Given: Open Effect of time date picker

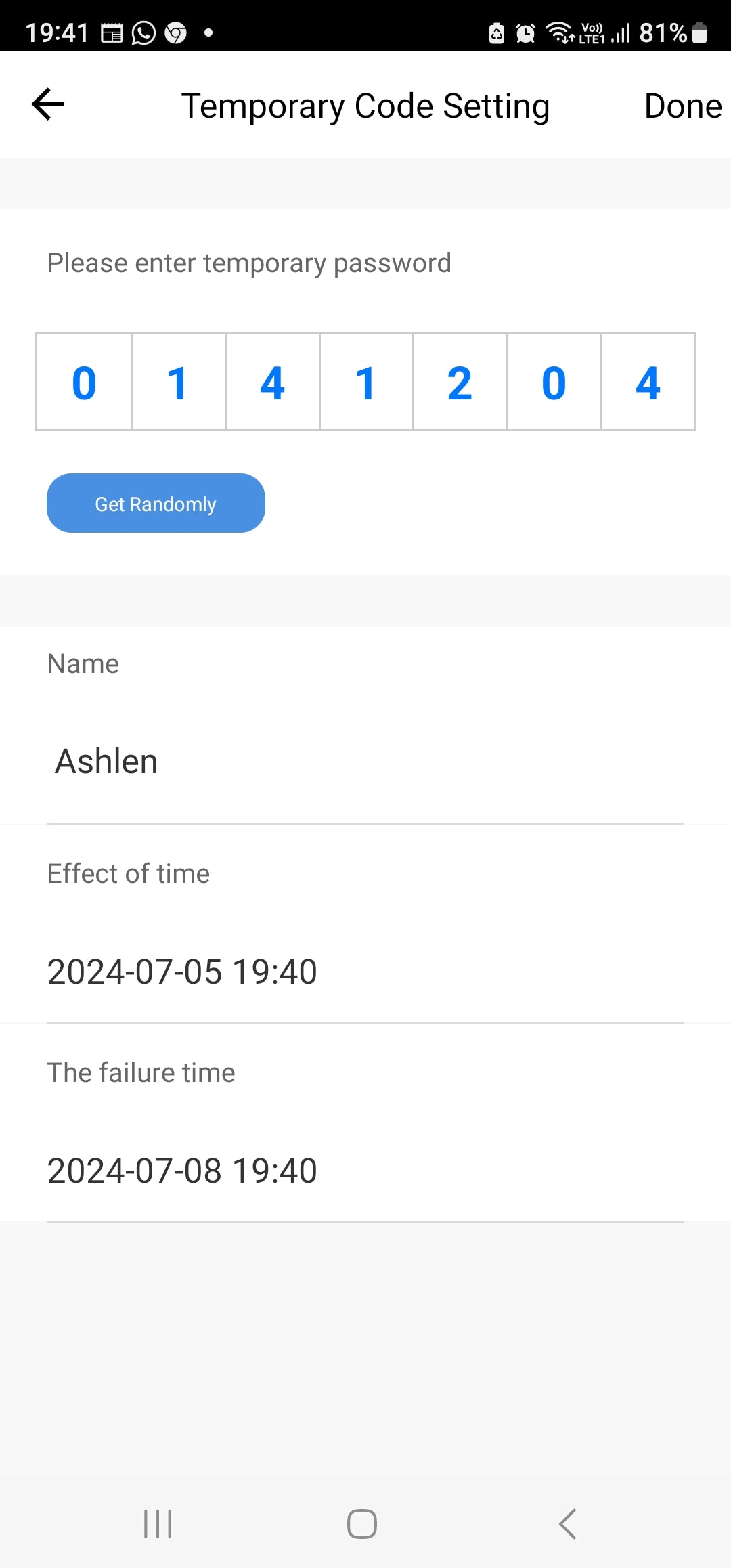Looking at the screenshot, I should [x=365, y=972].
